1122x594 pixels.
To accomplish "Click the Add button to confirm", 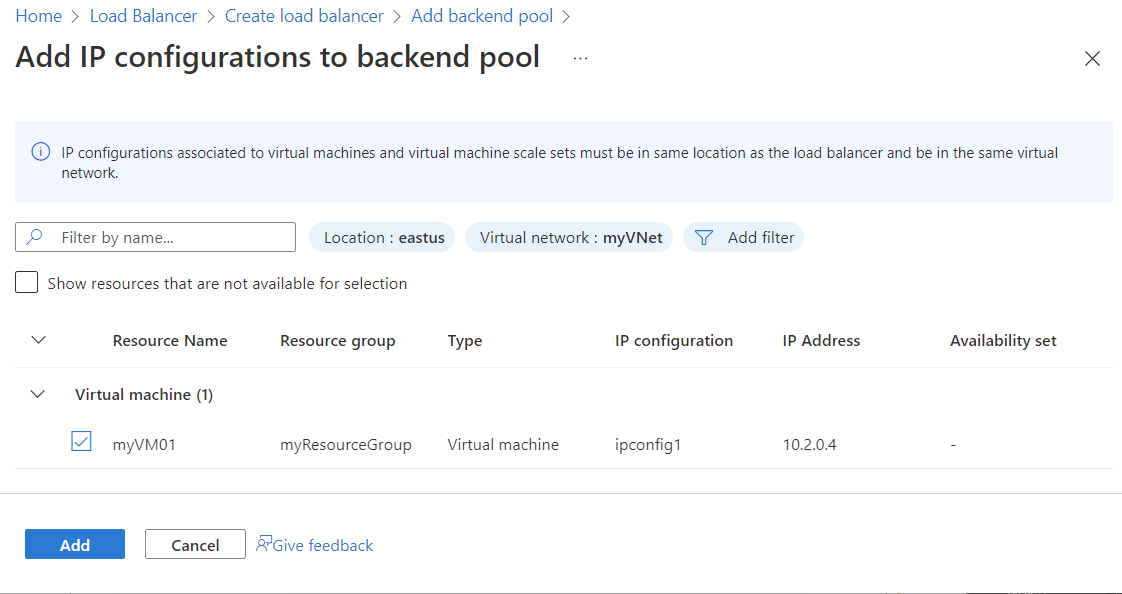I will [x=74, y=544].
